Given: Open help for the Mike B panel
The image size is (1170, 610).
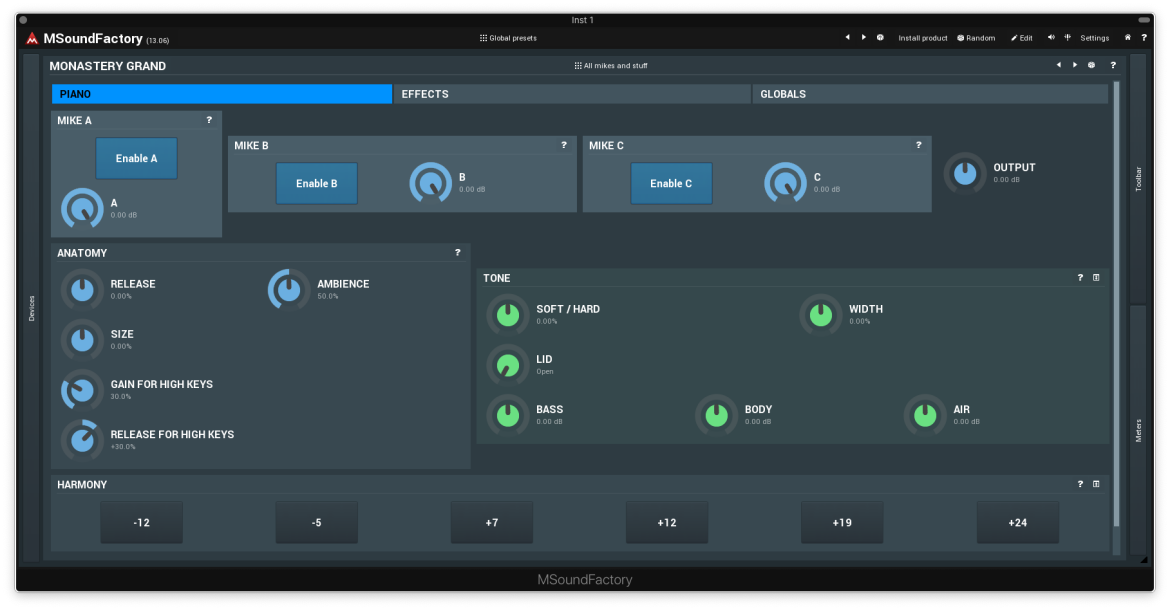Looking at the screenshot, I should click(564, 145).
